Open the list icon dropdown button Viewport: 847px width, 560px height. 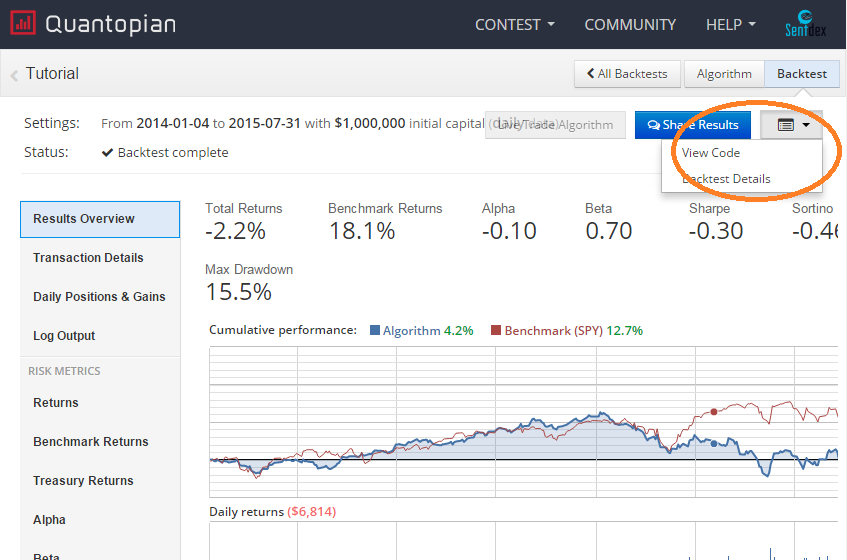coord(791,125)
